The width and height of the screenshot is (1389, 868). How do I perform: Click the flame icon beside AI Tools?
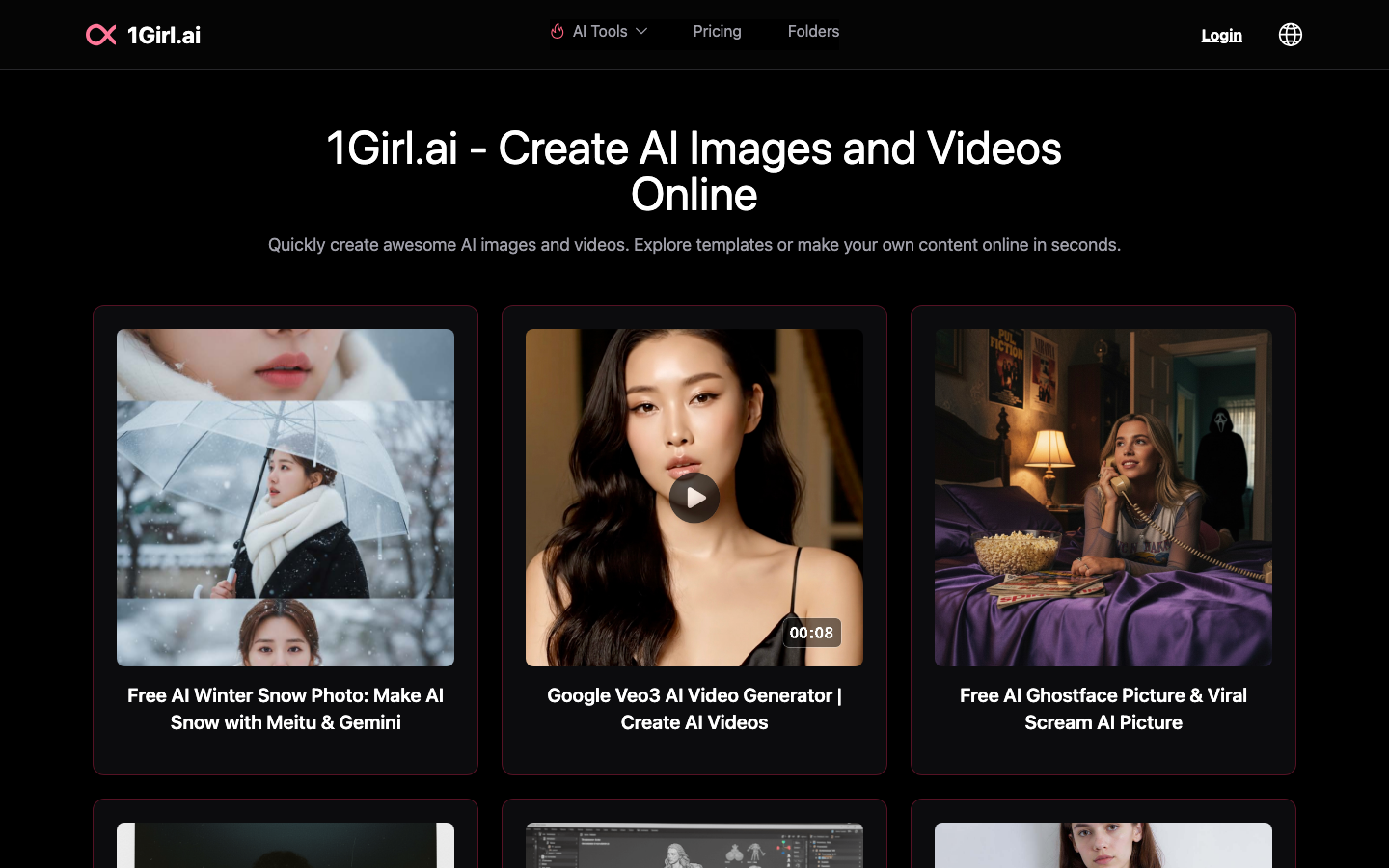click(x=557, y=31)
